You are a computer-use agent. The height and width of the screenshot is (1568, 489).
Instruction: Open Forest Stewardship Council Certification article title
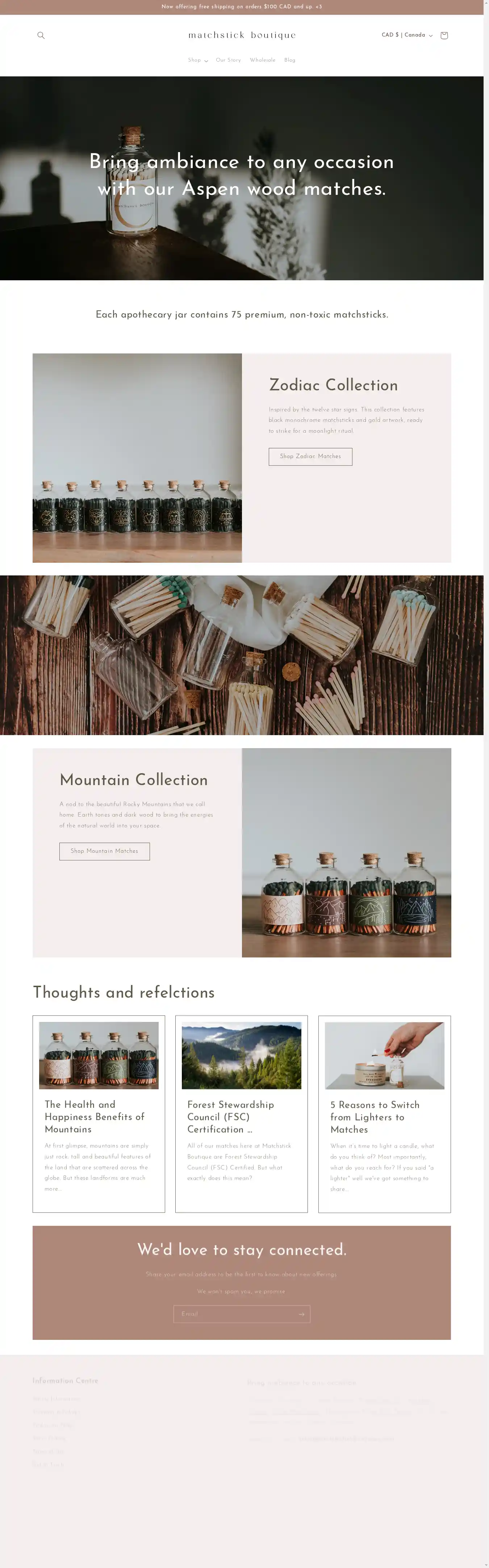pyautogui.click(x=231, y=1117)
